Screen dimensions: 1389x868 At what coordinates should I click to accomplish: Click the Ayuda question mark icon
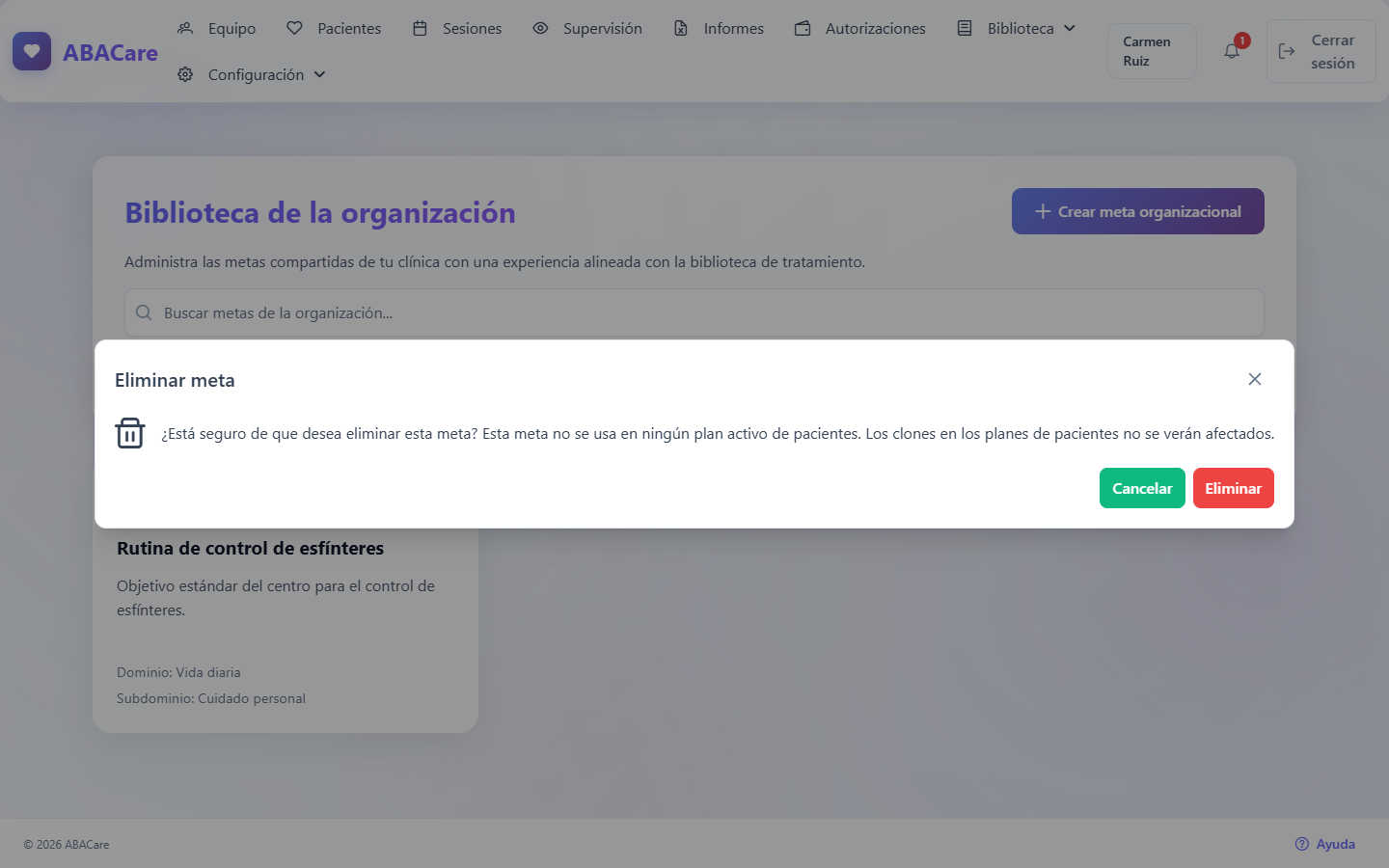[x=1302, y=844]
